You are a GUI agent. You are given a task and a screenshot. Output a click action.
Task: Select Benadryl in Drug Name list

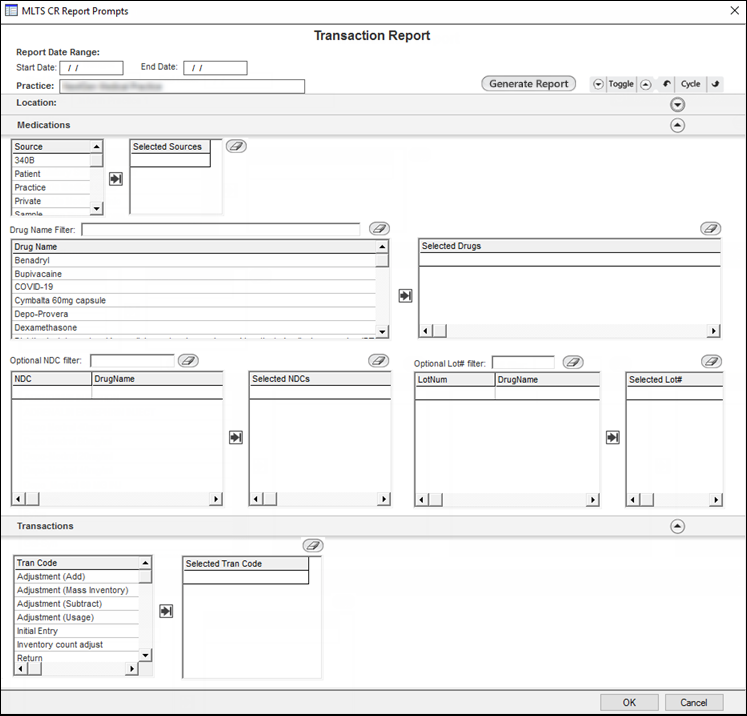pyautogui.click(x=194, y=260)
